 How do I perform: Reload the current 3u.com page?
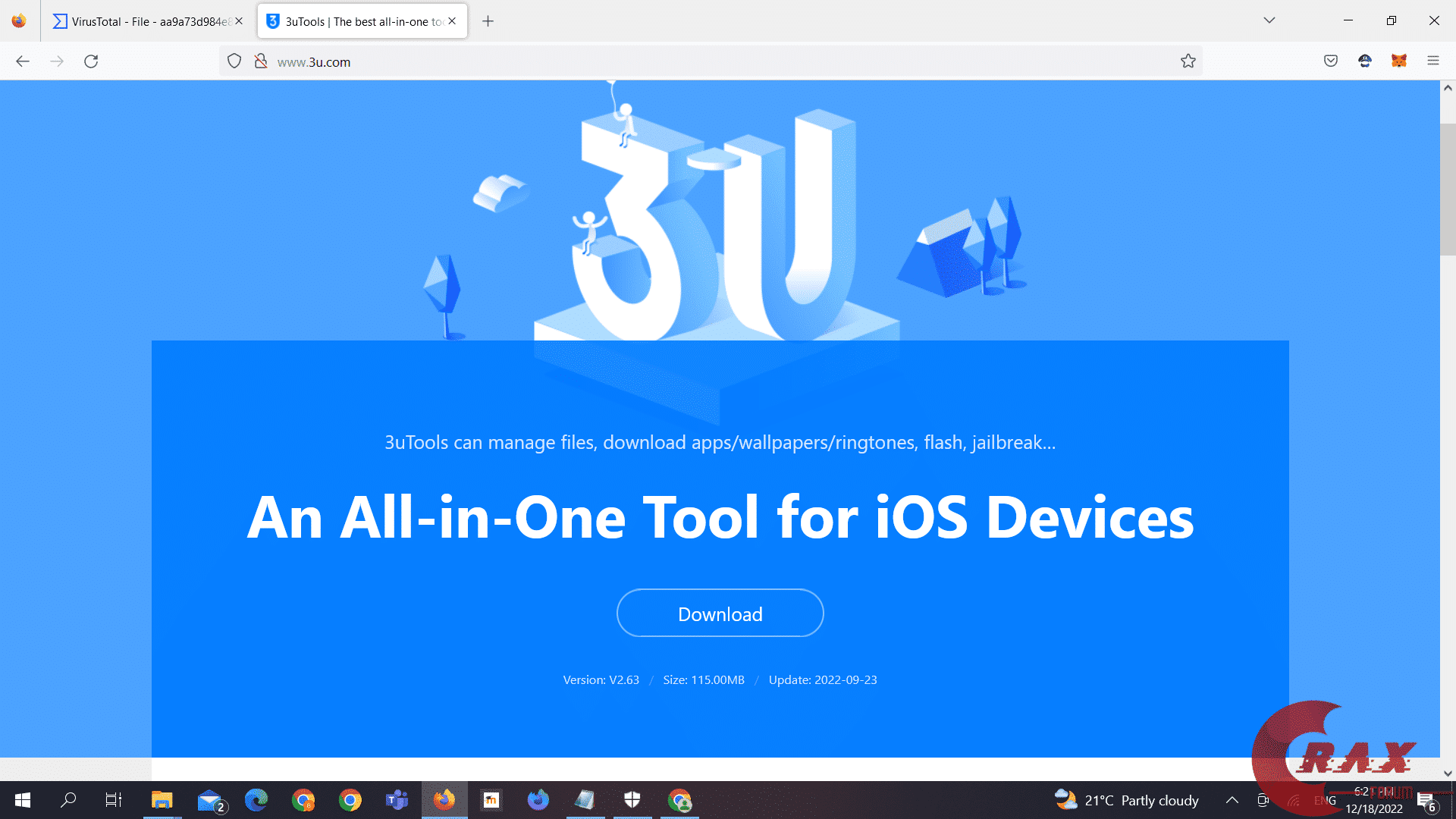point(91,61)
